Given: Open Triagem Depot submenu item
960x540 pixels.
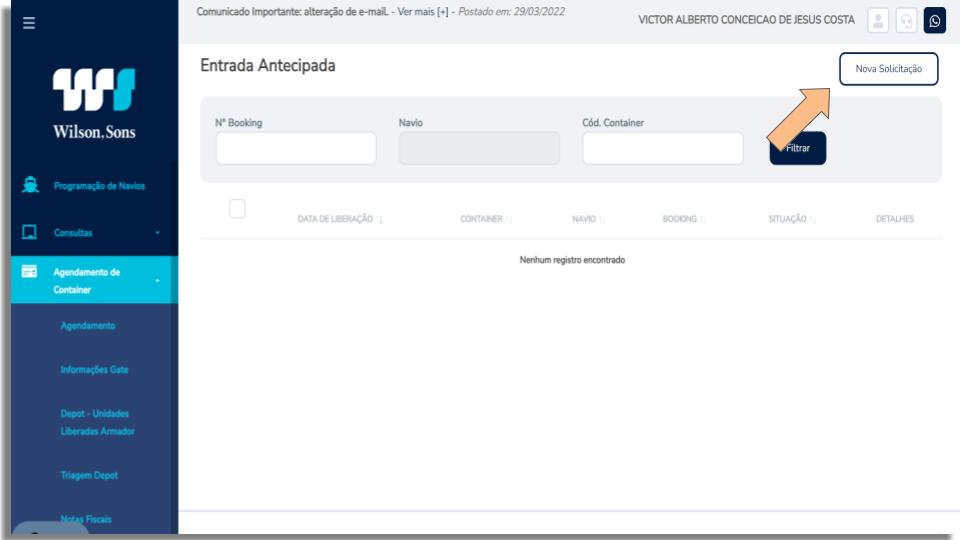Looking at the screenshot, I should coord(89,475).
